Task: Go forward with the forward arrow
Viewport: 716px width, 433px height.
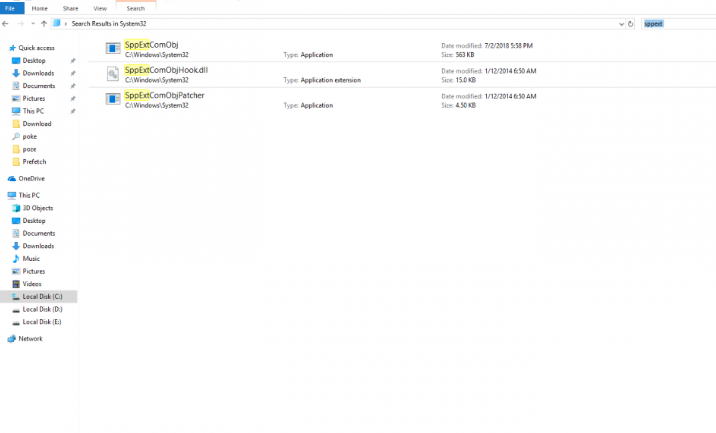Action: [21, 24]
